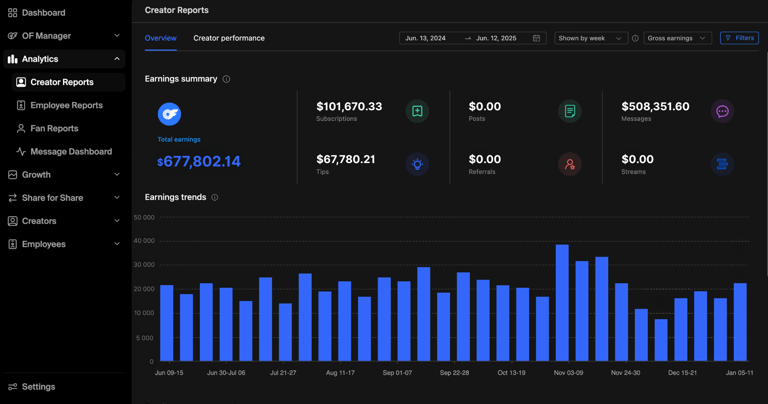Switch to the Creator performance tab

229,38
